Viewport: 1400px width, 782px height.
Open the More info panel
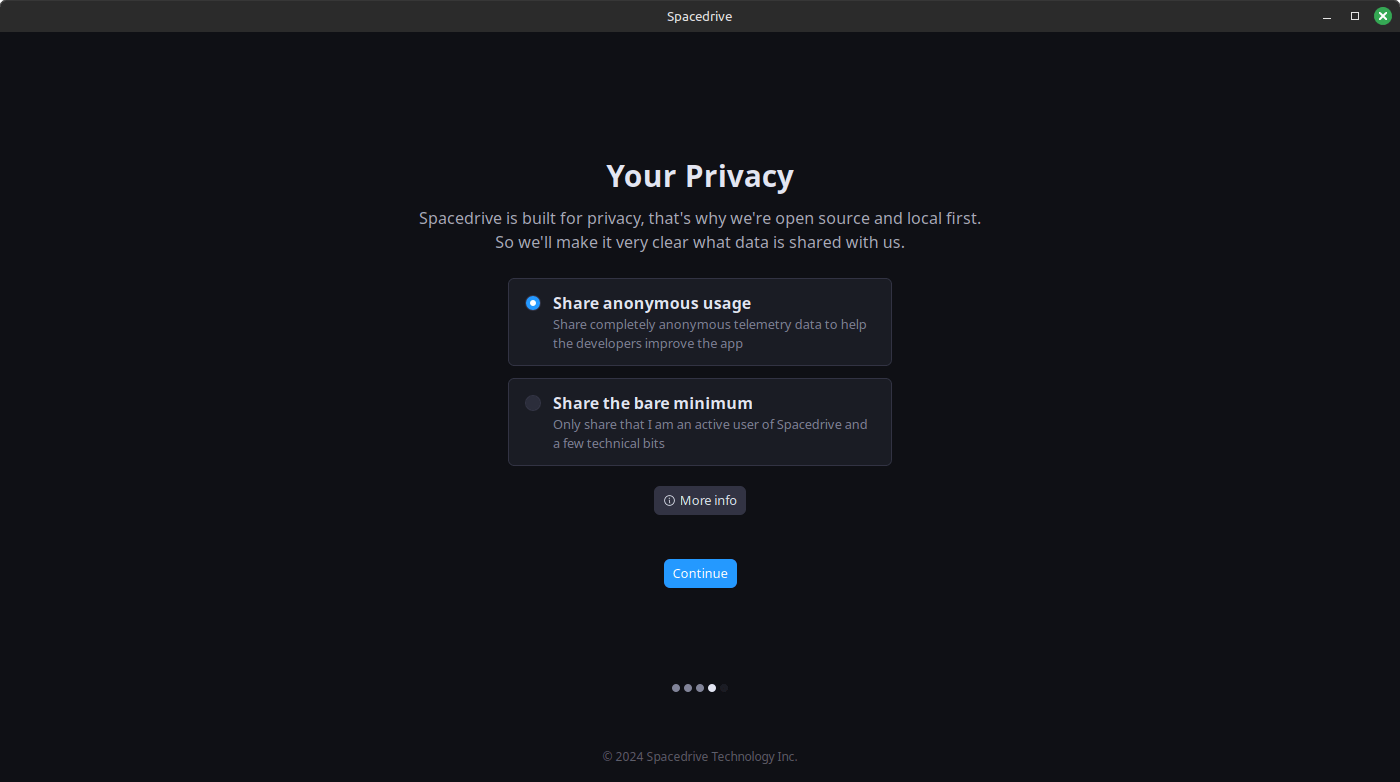click(699, 500)
